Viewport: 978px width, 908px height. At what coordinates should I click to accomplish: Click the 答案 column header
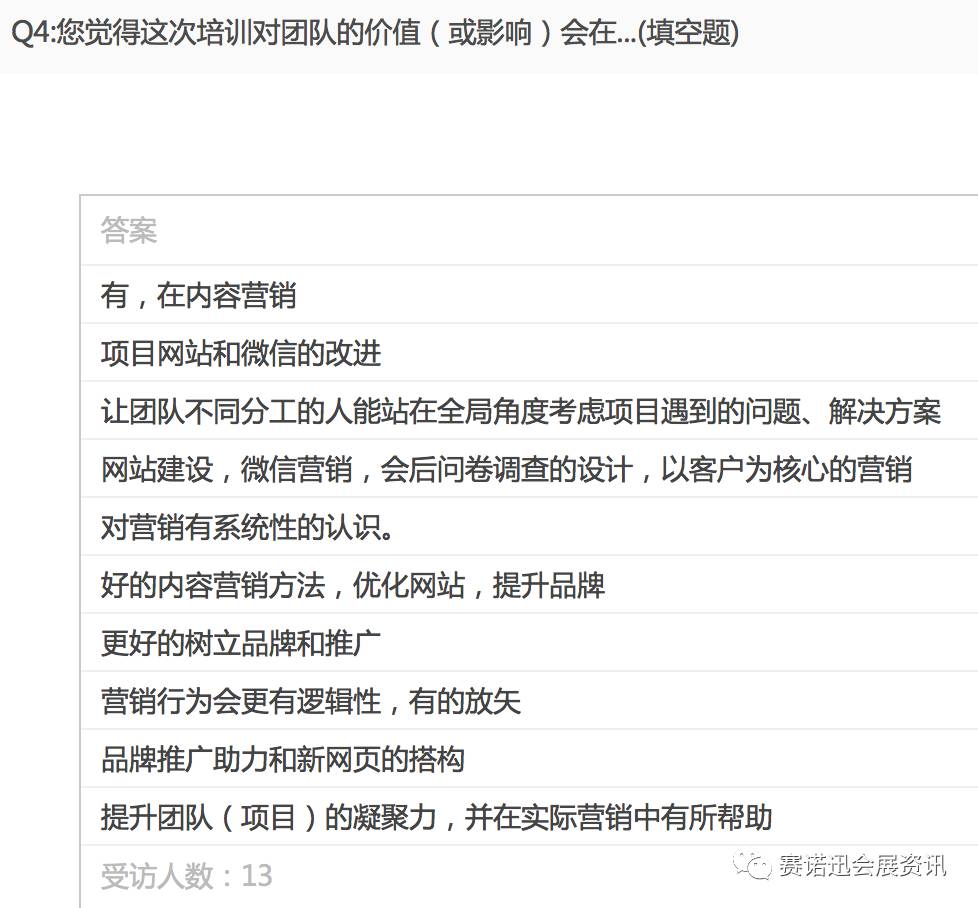pos(129,232)
